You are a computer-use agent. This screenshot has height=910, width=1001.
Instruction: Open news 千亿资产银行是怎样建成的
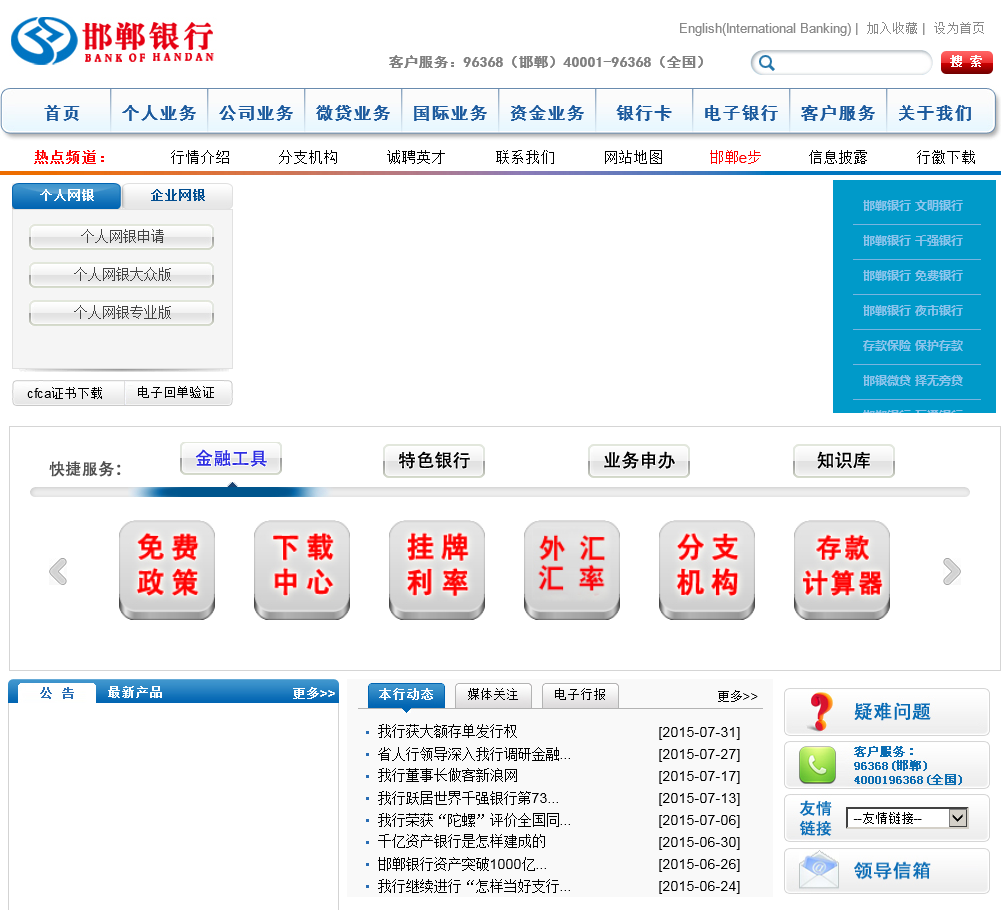462,842
